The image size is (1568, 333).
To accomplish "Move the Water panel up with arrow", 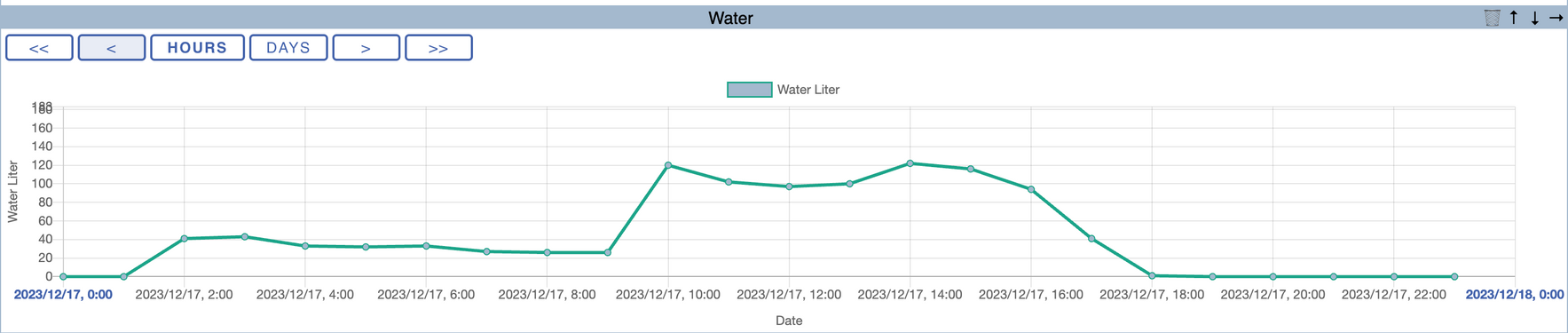I will click(1514, 18).
